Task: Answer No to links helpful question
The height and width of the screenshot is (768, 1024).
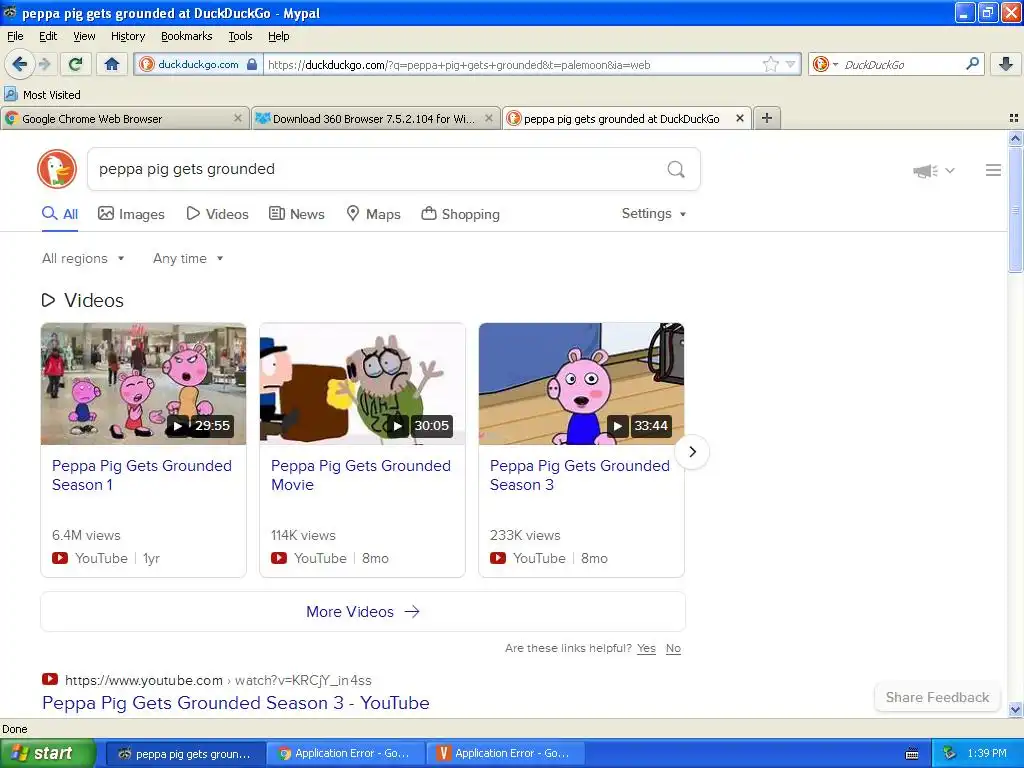Action: (x=673, y=648)
